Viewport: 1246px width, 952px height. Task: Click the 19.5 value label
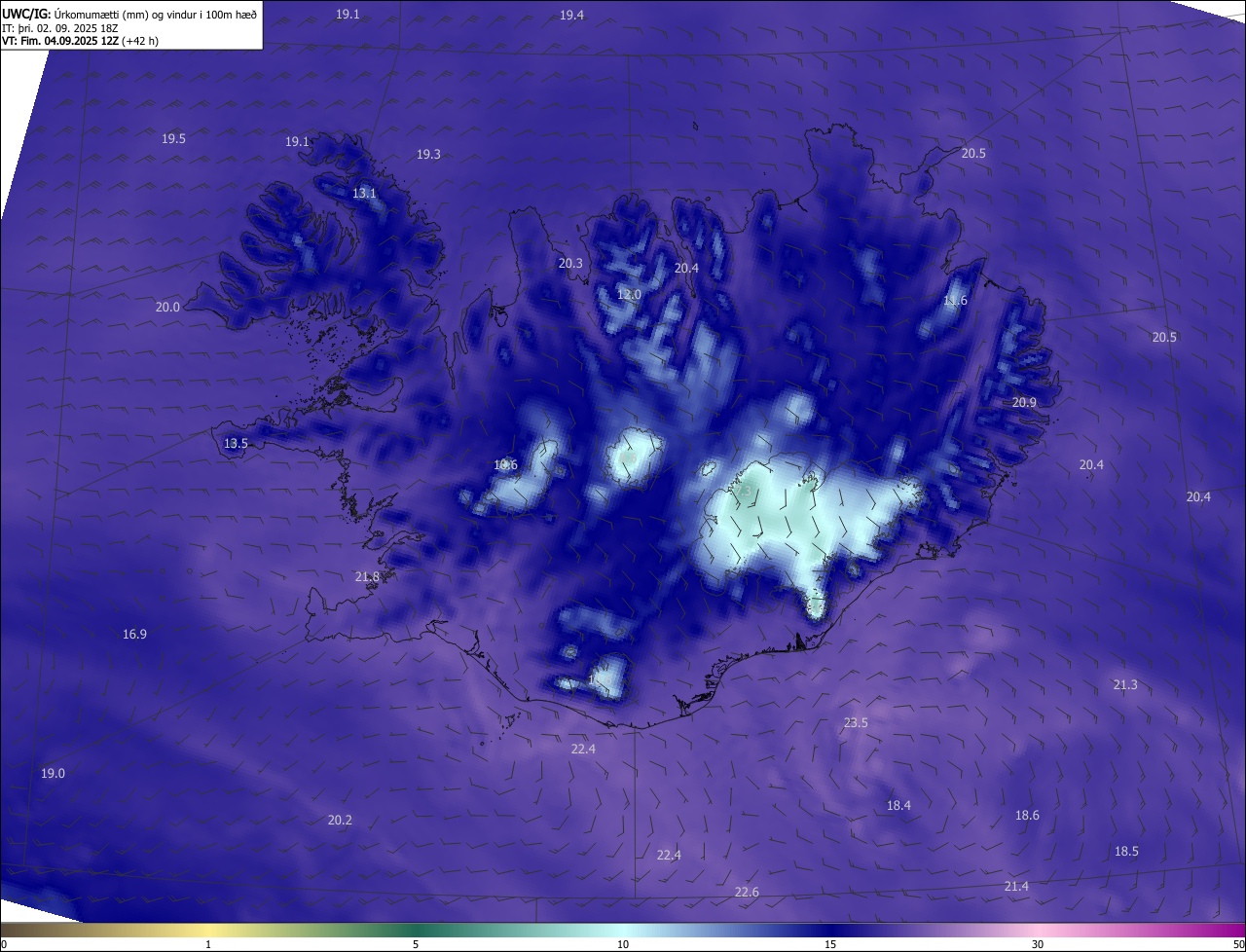tap(173, 139)
